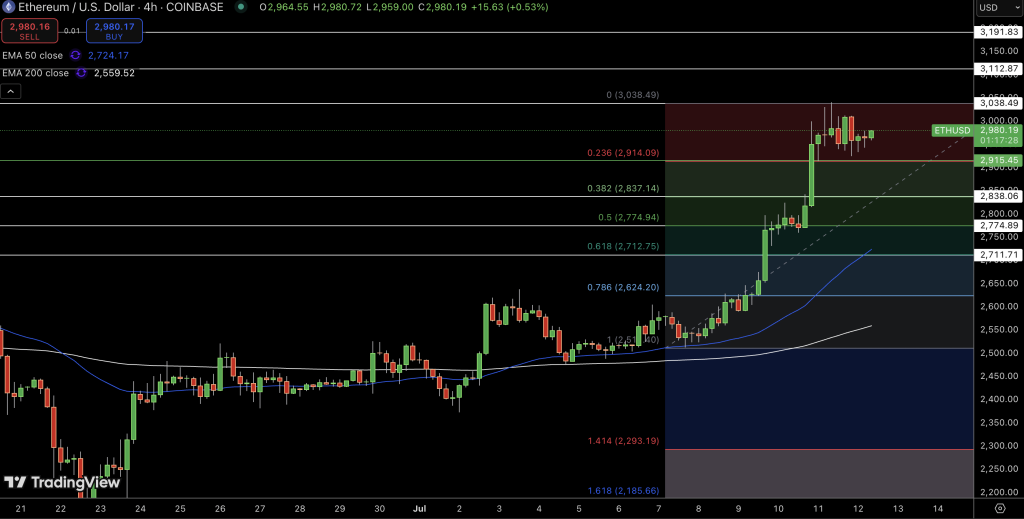Click the Jul date on time axis

click(x=419, y=508)
